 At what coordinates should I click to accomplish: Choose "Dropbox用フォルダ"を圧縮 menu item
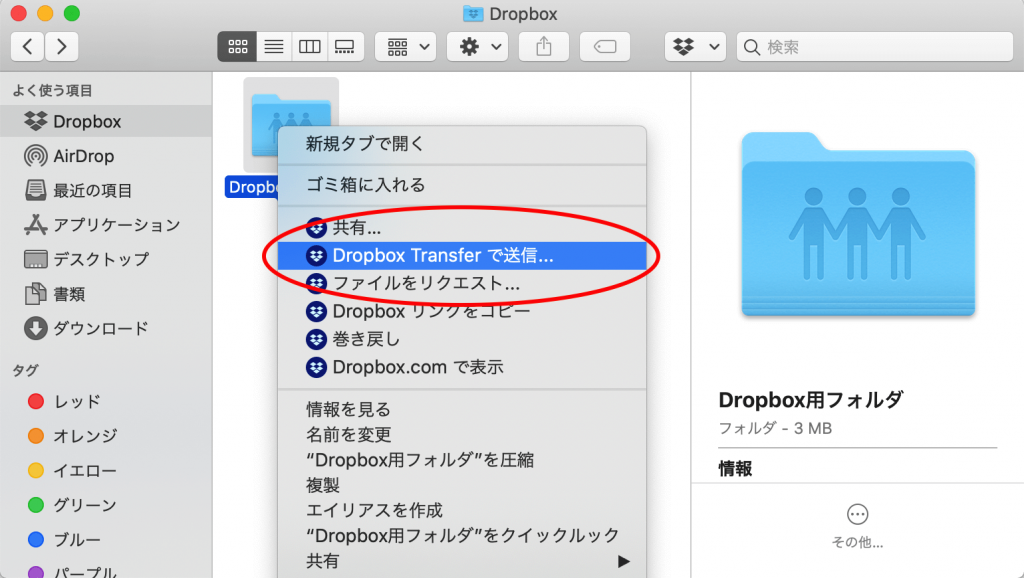point(462,460)
